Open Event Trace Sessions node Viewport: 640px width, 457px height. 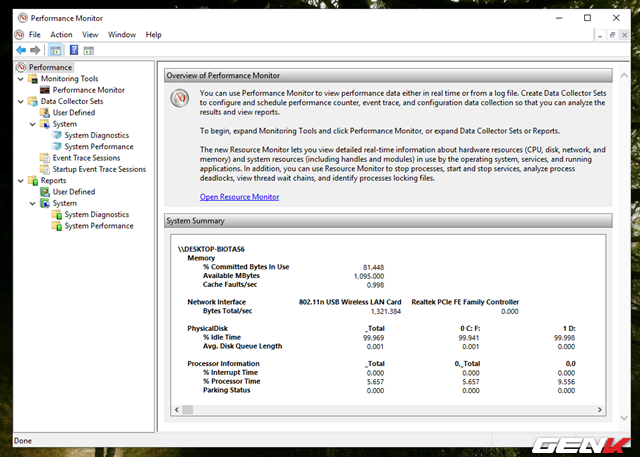click(86, 158)
